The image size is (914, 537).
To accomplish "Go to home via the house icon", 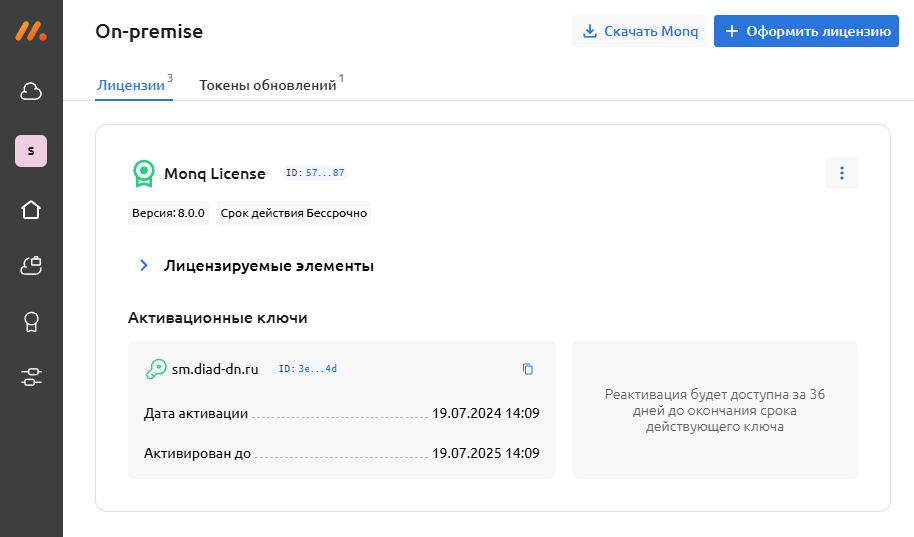I will point(31,209).
